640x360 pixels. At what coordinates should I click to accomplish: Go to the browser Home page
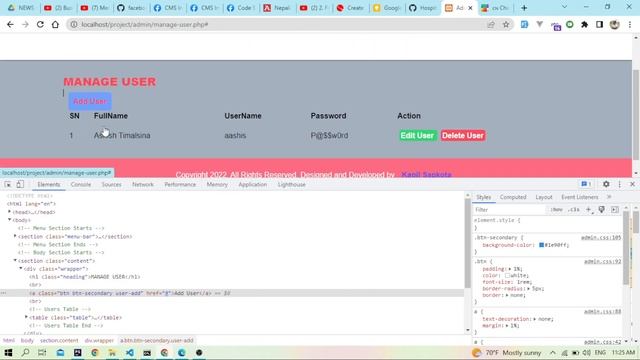pyautogui.click(x=55, y=24)
